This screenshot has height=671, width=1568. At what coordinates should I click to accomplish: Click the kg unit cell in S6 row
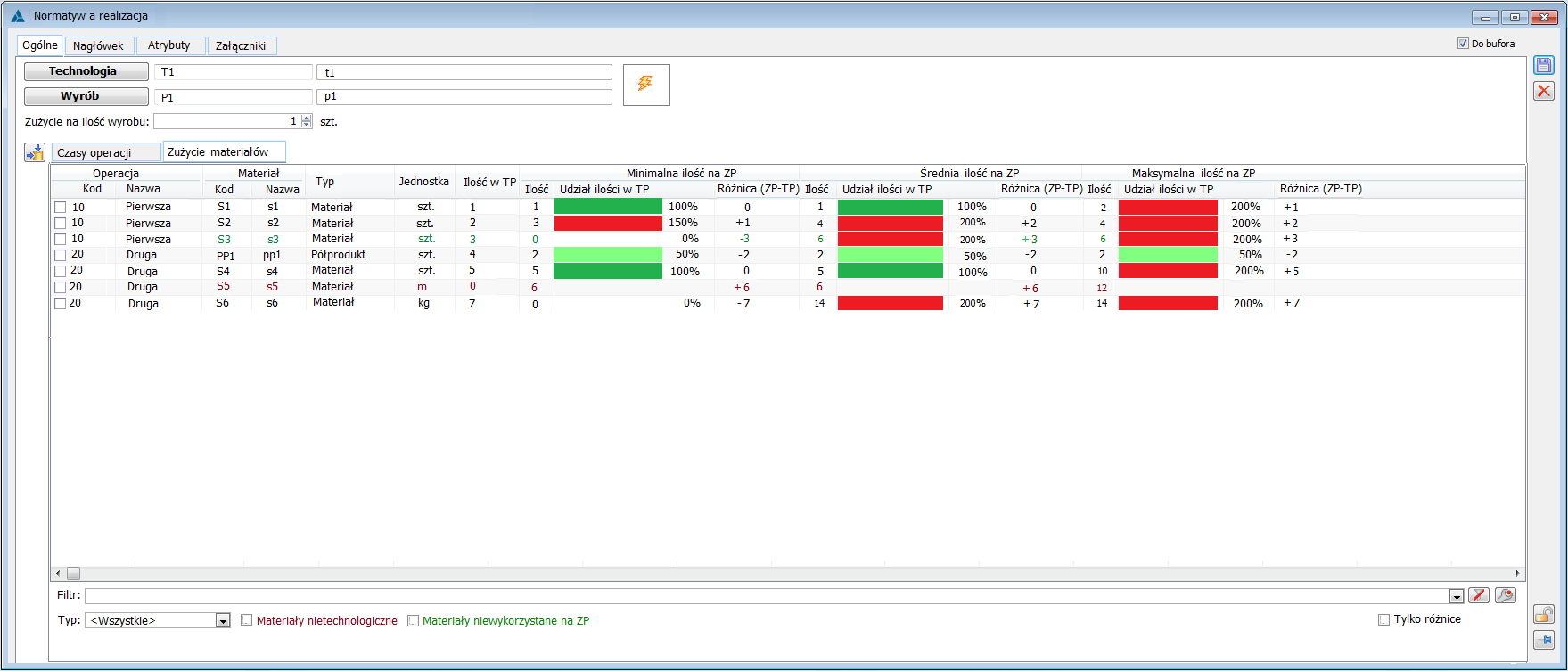point(424,303)
